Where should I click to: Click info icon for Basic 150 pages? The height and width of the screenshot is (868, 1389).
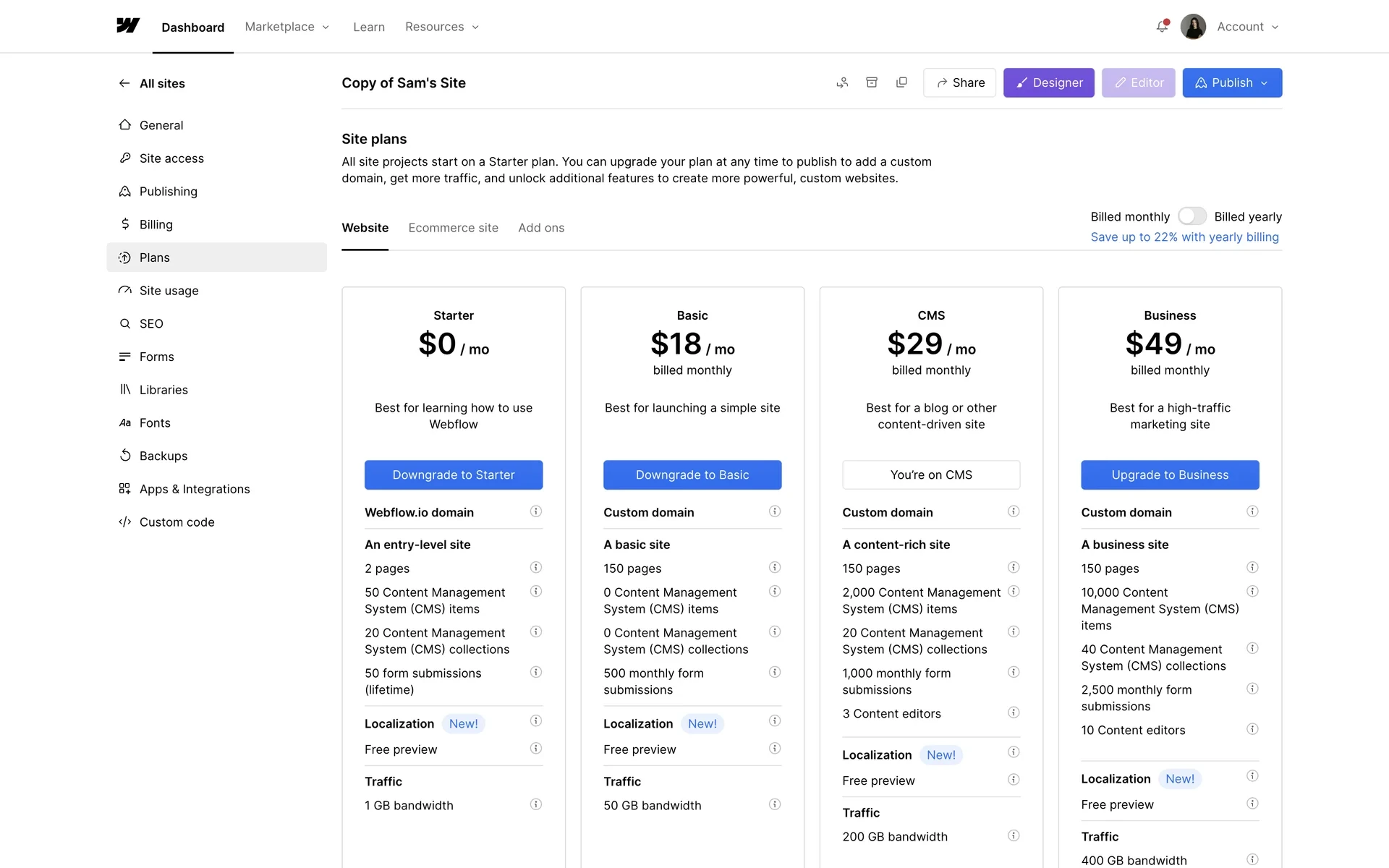[775, 567]
